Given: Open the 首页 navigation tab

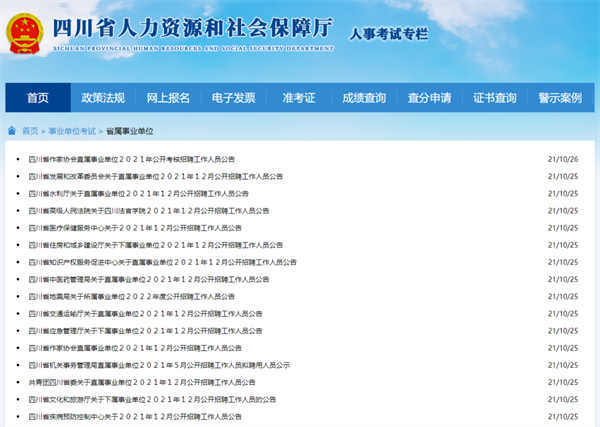Looking at the screenshot, I should click(38, 98).
